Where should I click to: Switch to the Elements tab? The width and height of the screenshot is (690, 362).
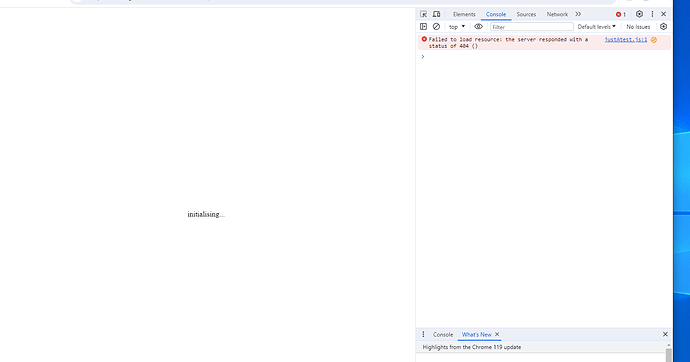tap(464, 15)
